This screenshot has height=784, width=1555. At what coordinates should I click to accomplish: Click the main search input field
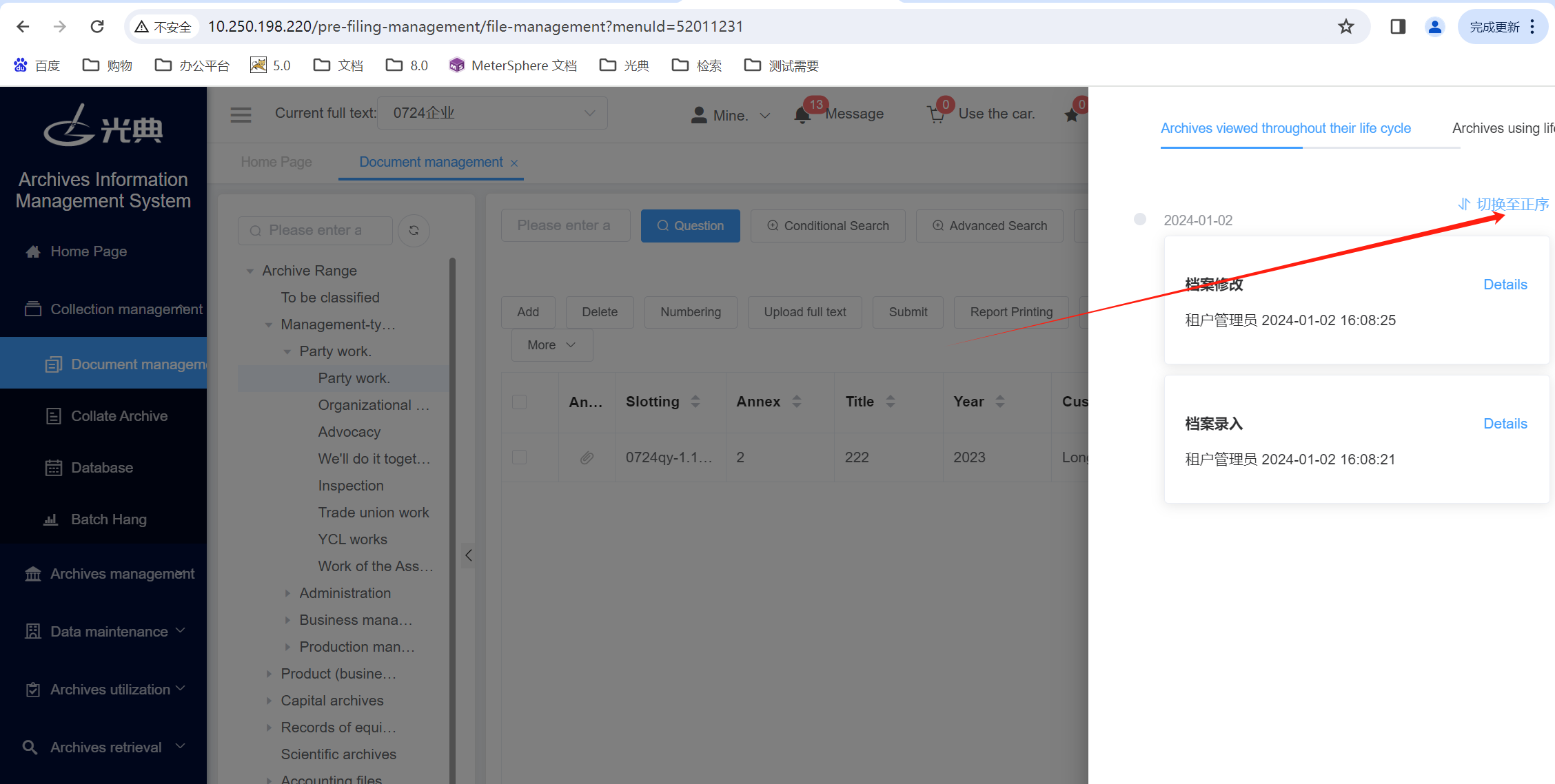(x=565, y=226)
